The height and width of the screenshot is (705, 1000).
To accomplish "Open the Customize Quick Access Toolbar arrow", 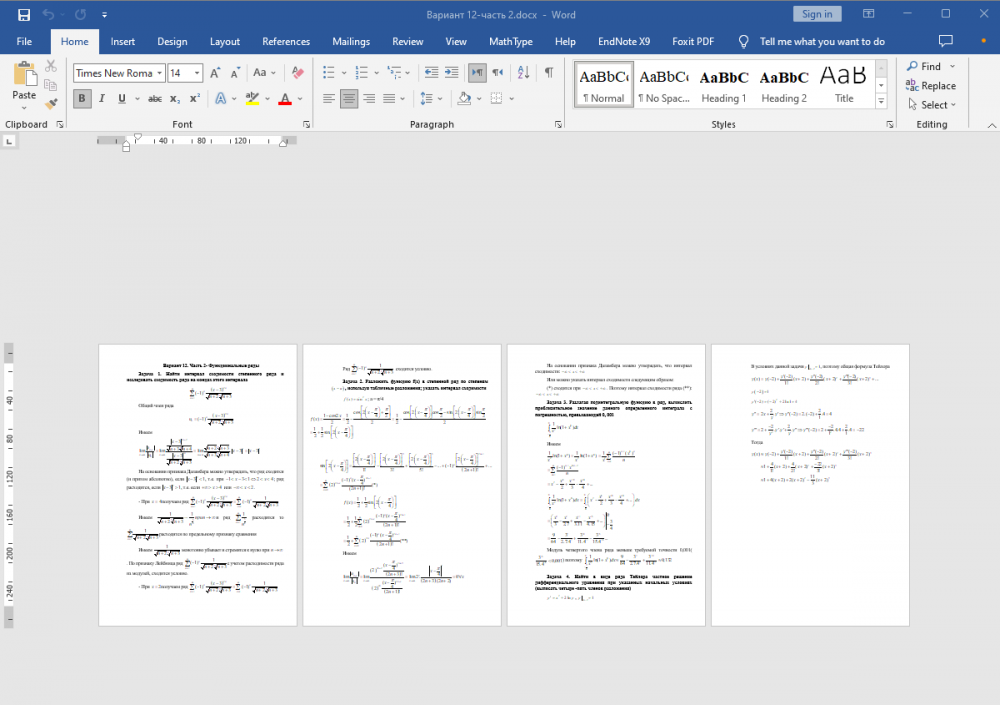I will pos(104,15).
